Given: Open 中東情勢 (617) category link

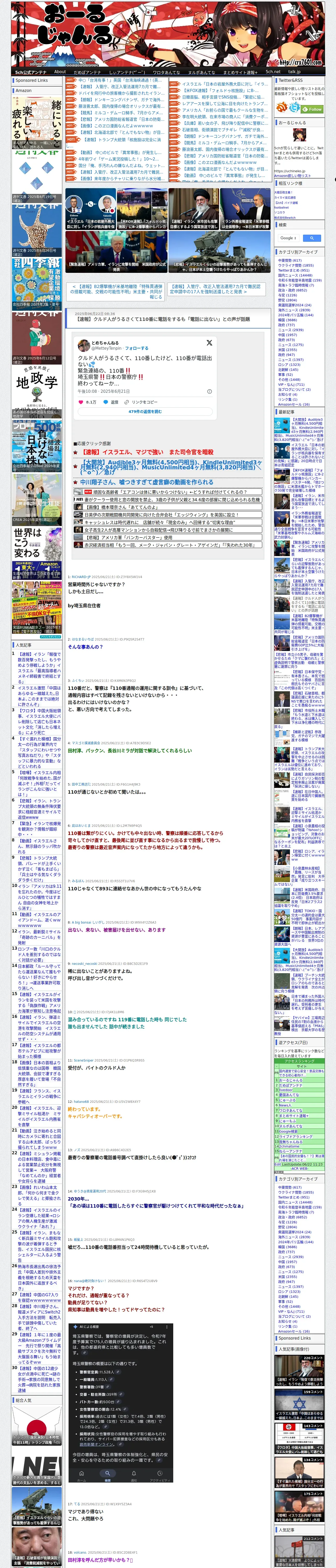Looking at the screenshot, I should [290, 261].
